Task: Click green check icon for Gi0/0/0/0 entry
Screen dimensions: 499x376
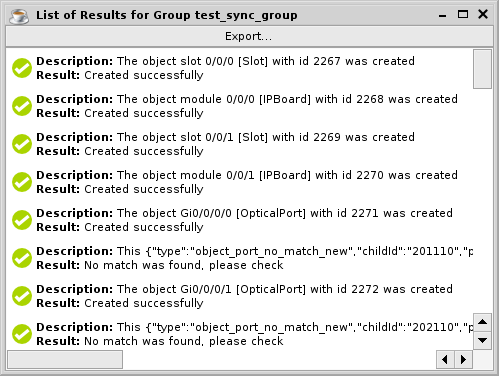Action: pyautogui.click(x=22, y=220)
